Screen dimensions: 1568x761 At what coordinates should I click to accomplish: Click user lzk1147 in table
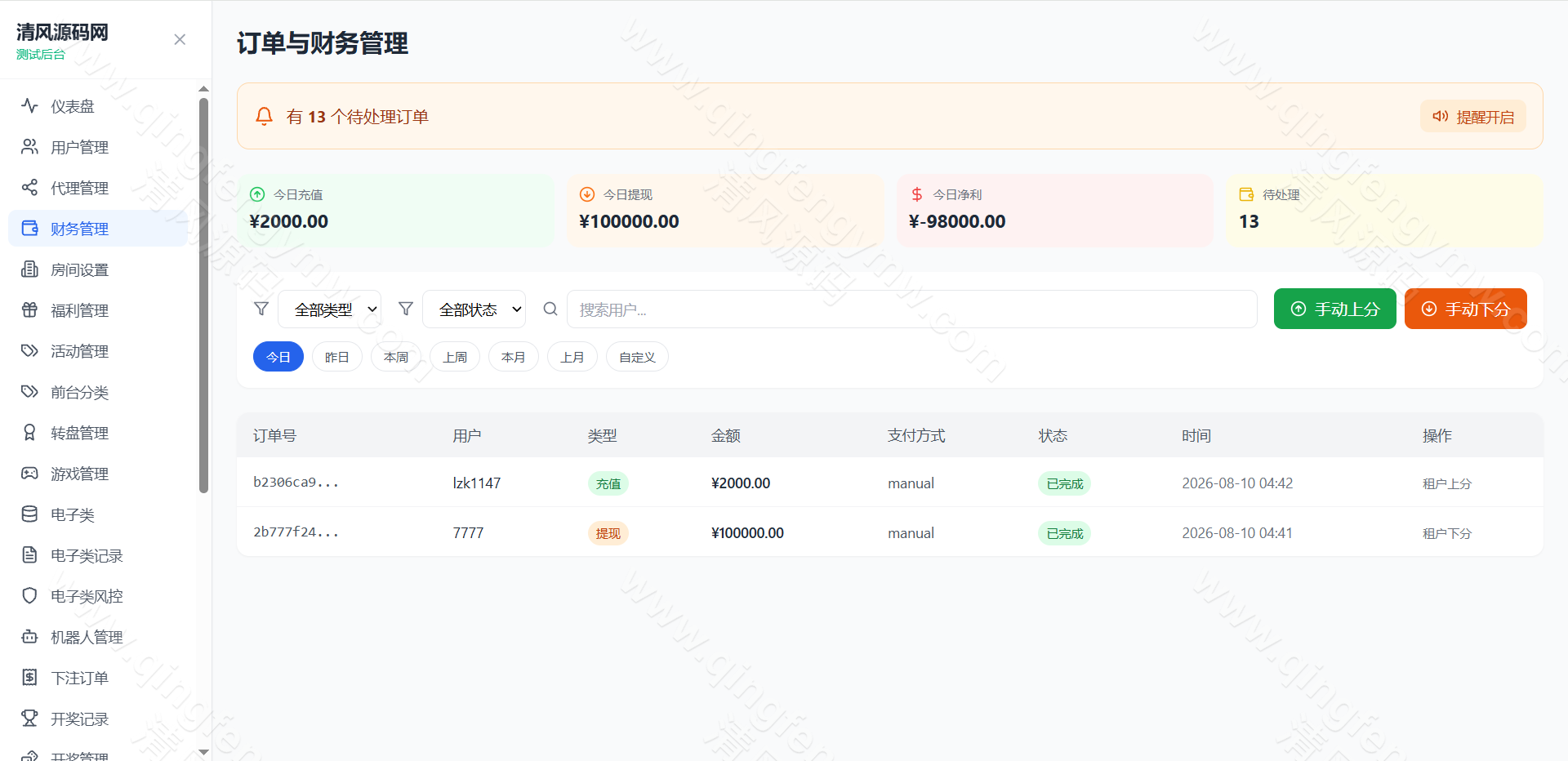[x=477, y=483]
